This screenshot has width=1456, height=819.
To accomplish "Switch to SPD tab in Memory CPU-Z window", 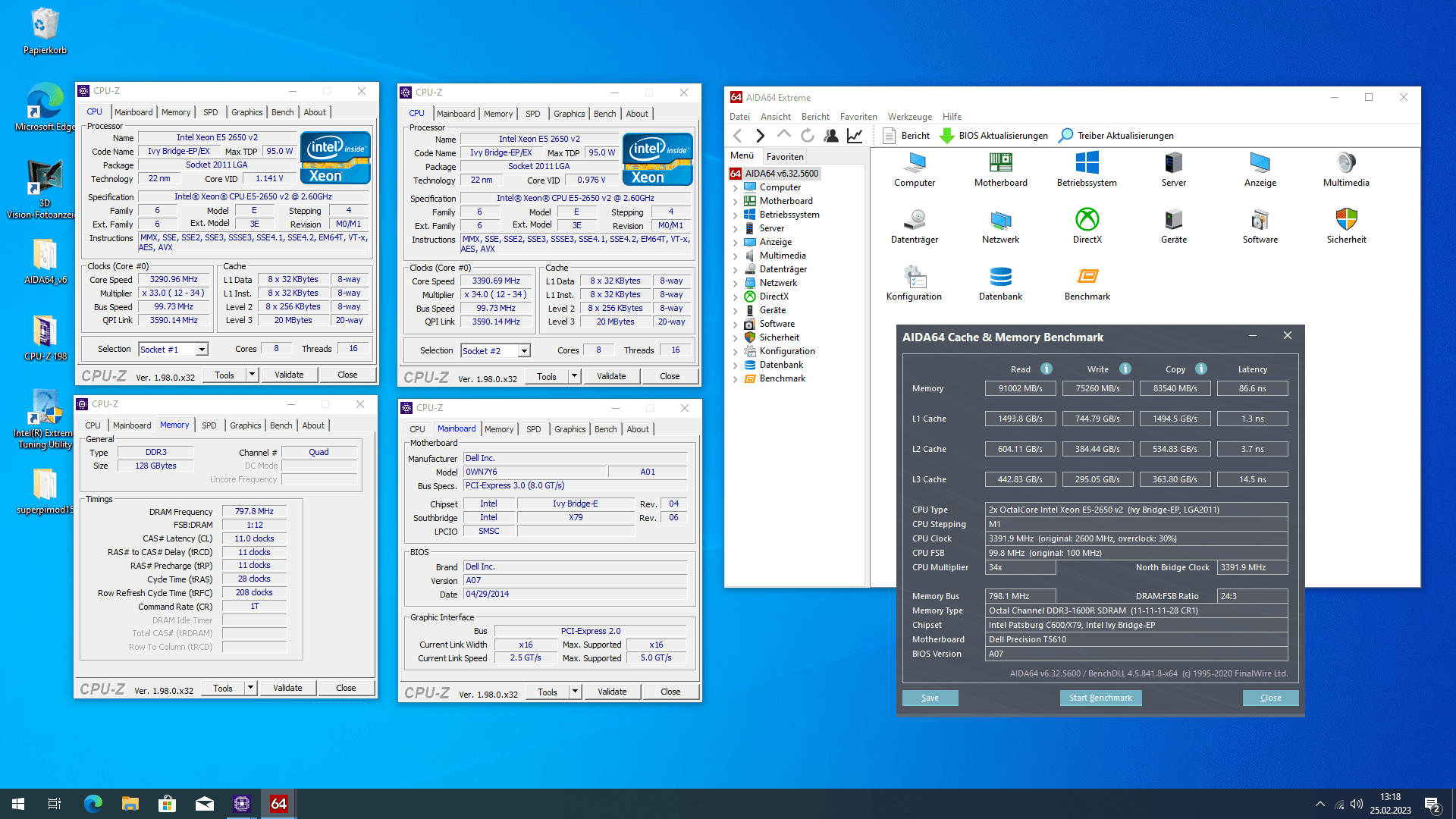I will point(209,425).
